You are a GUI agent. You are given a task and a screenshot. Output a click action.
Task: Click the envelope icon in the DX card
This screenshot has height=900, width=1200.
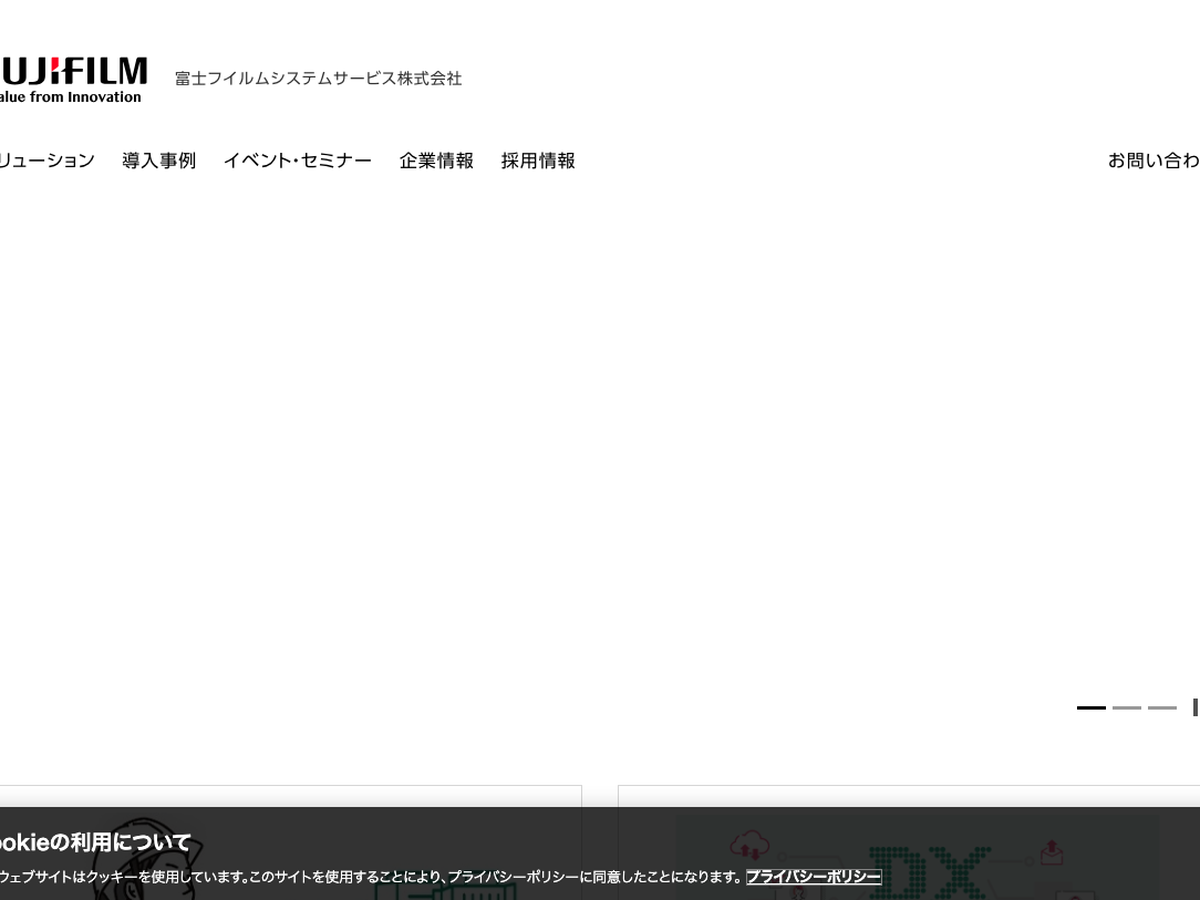[1051, 853]
